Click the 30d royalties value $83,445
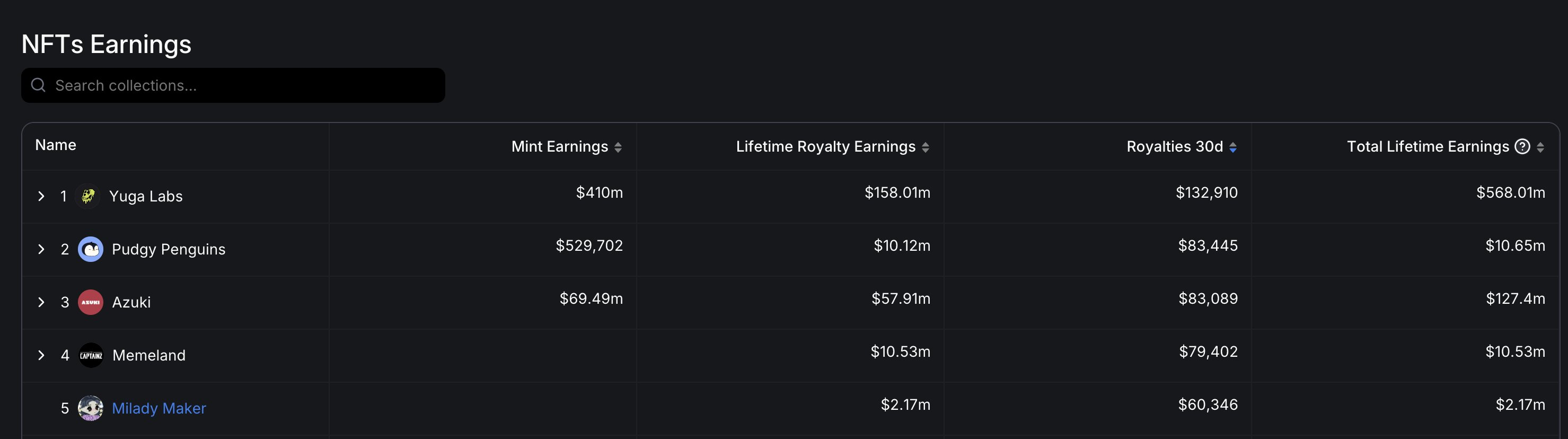The width and height of the screenshot is (1568, 439). 1208,245
